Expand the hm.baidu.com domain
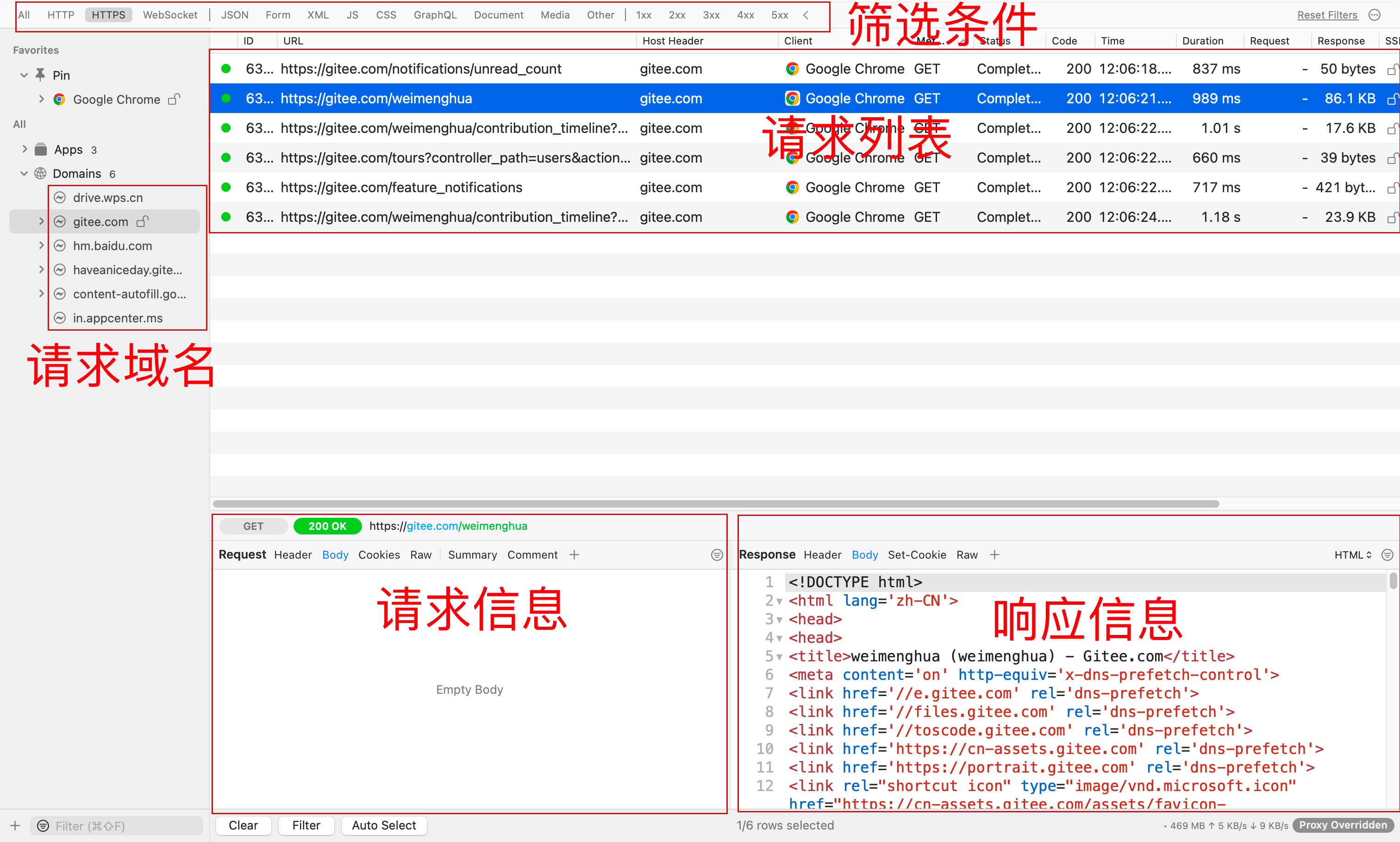Viewport: 1400px width, 842px height. point(41,245)
